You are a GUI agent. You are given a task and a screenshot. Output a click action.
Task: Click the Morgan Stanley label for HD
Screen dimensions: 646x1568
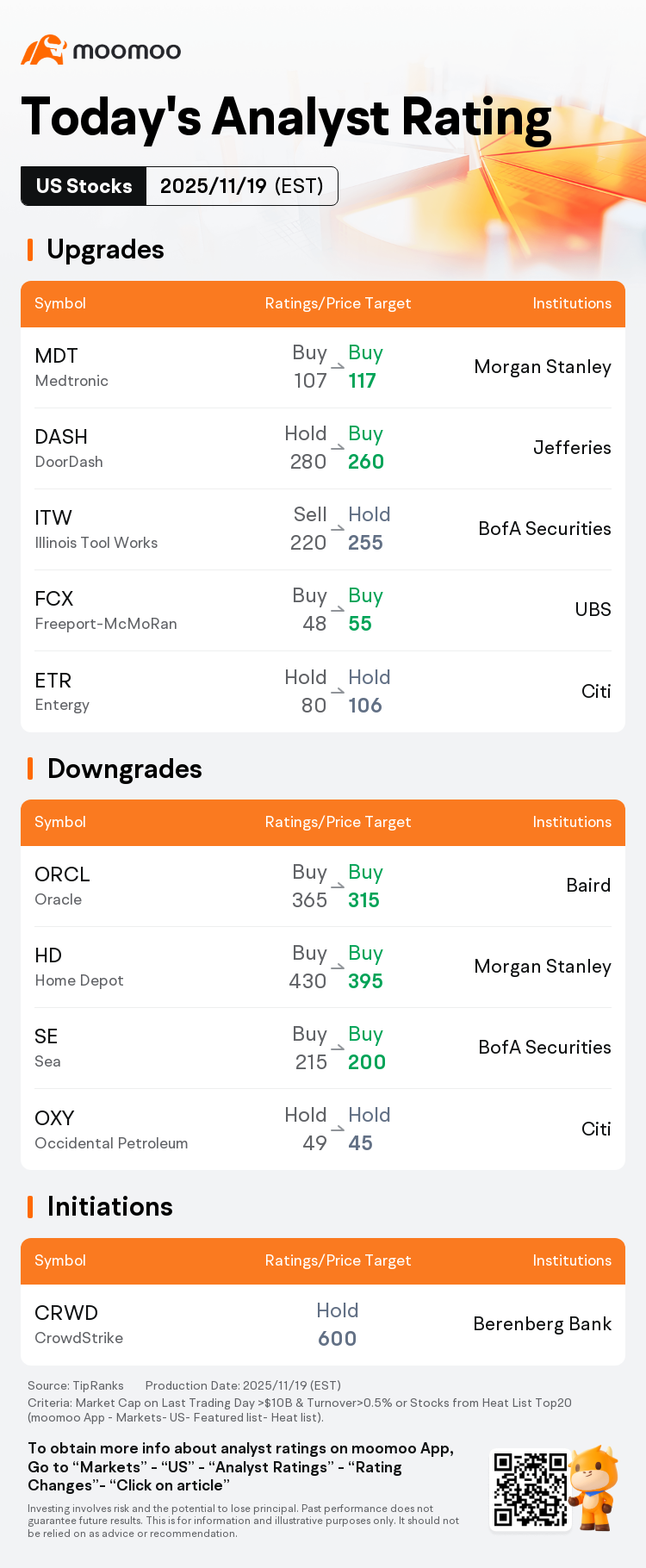pyautogui.click(x=543, y=967)
